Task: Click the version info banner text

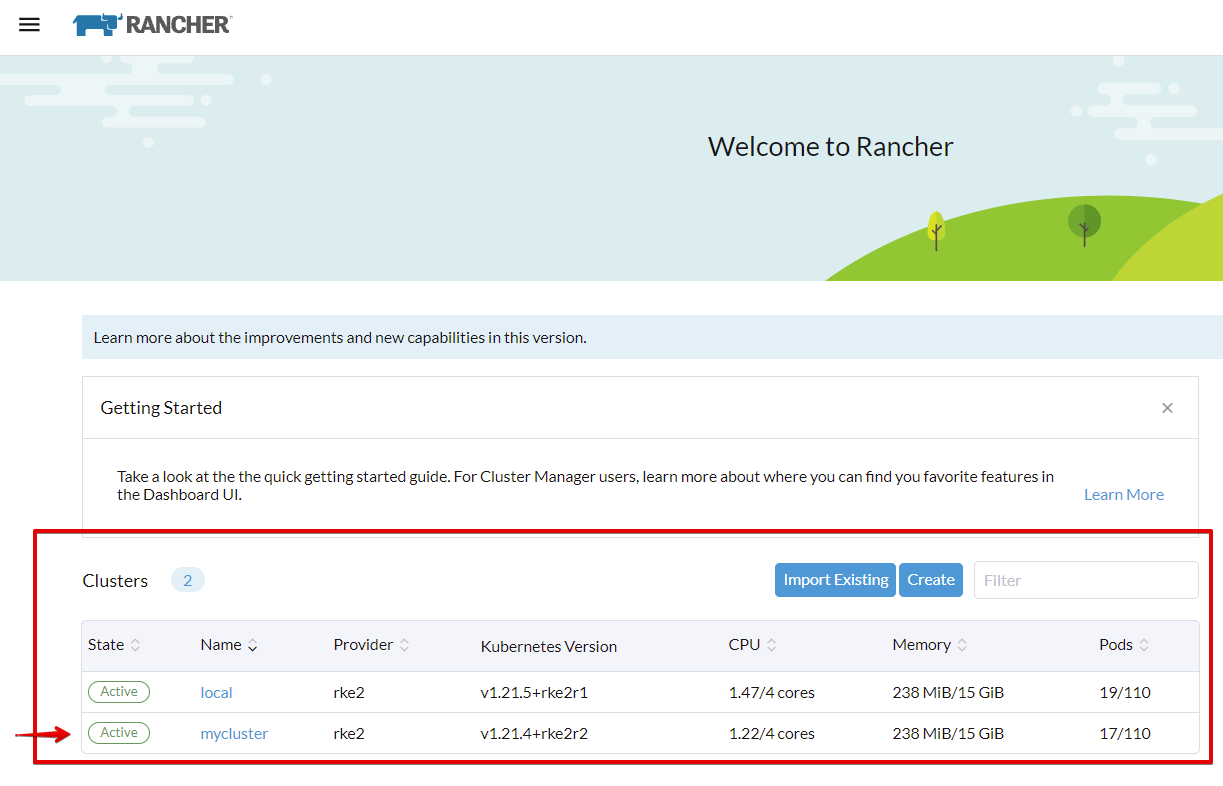Action: [340, 337]
